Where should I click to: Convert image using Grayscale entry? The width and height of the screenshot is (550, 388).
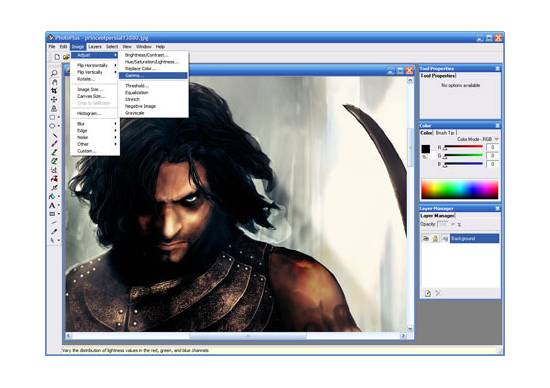[x=153, y=113]
